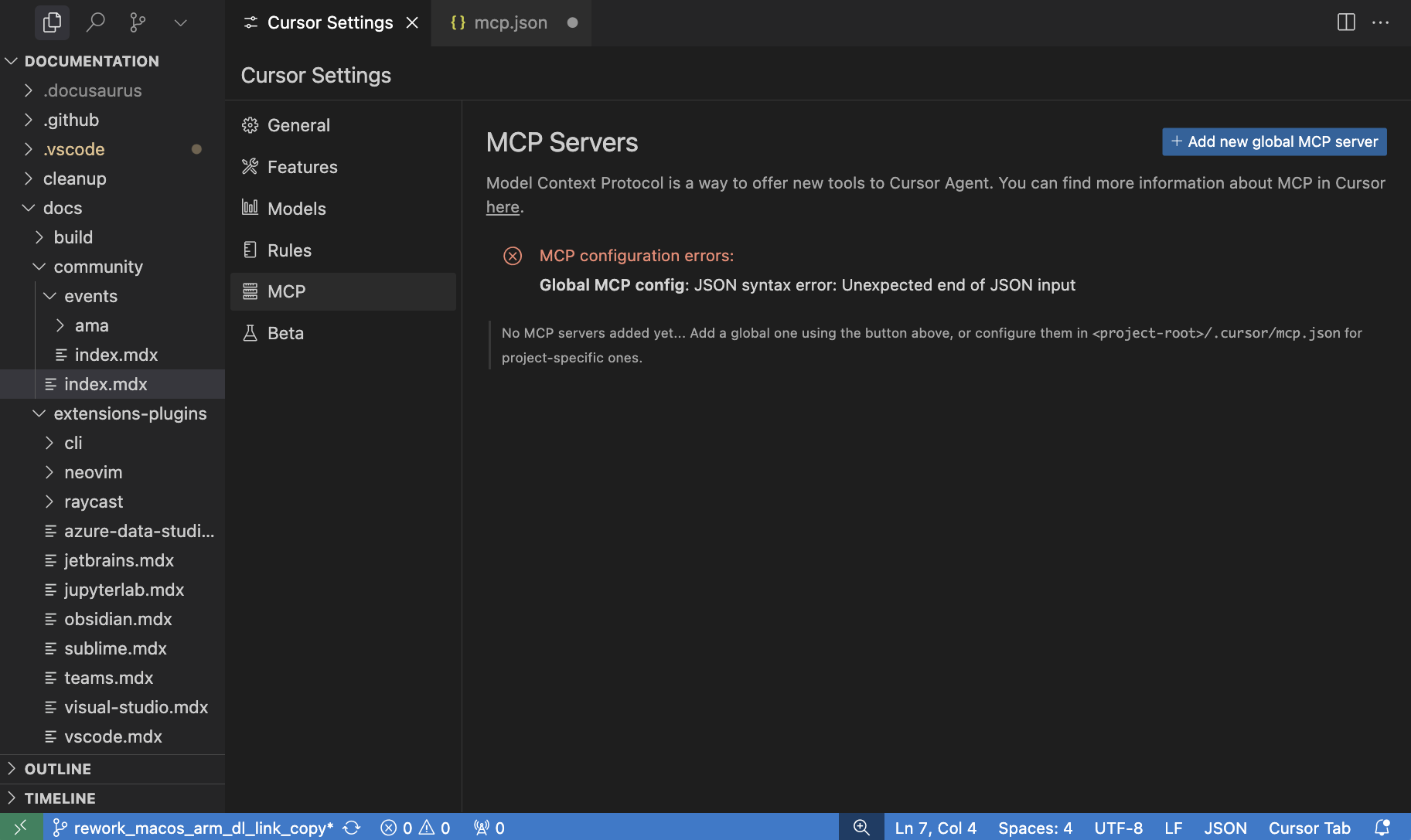The image size is (1411, 840).
Task: Expand the .vscode folder
Action: coord(113,149)
